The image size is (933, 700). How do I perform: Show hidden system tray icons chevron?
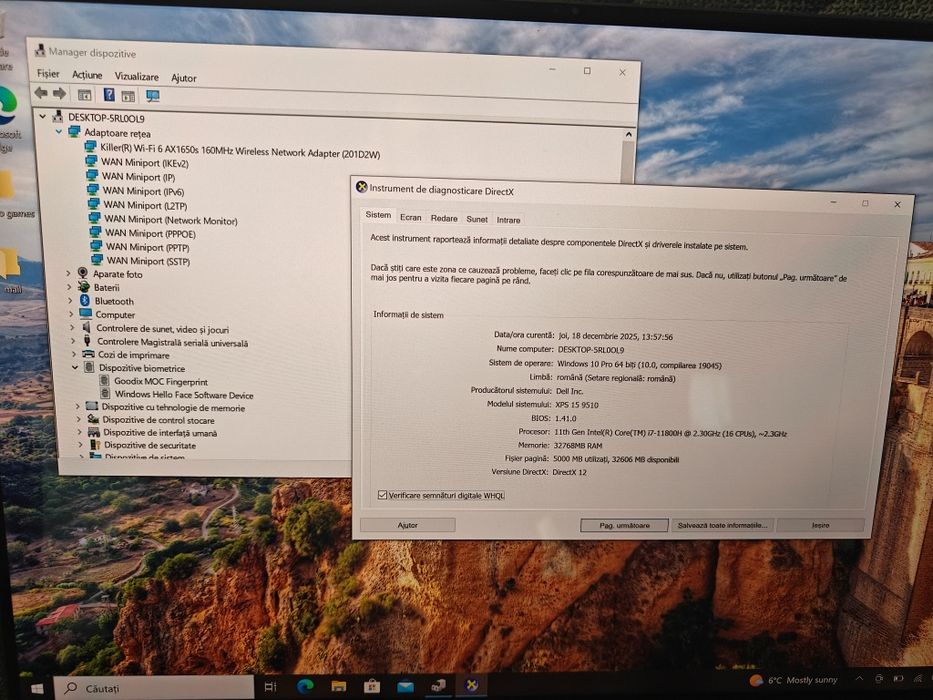(859, 678)
